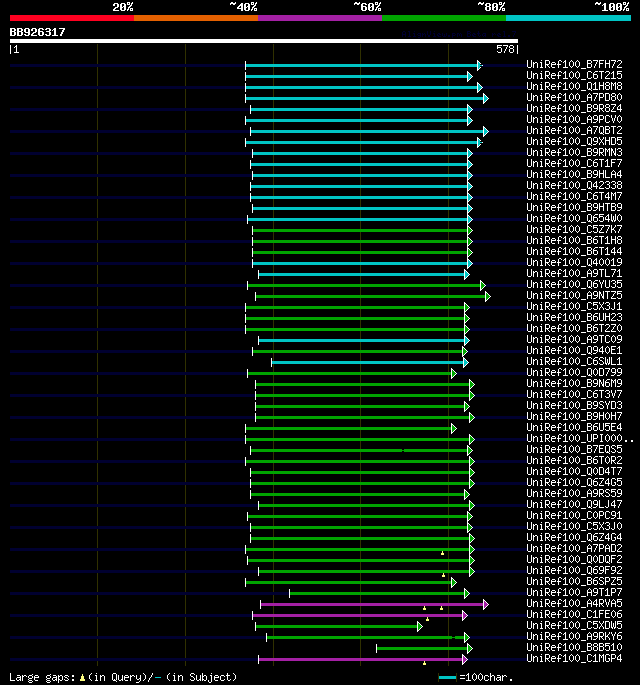640x685 pixels.
Task: Choose the UniRef100_Q9LJ47 entry
Action: point(574,504)
